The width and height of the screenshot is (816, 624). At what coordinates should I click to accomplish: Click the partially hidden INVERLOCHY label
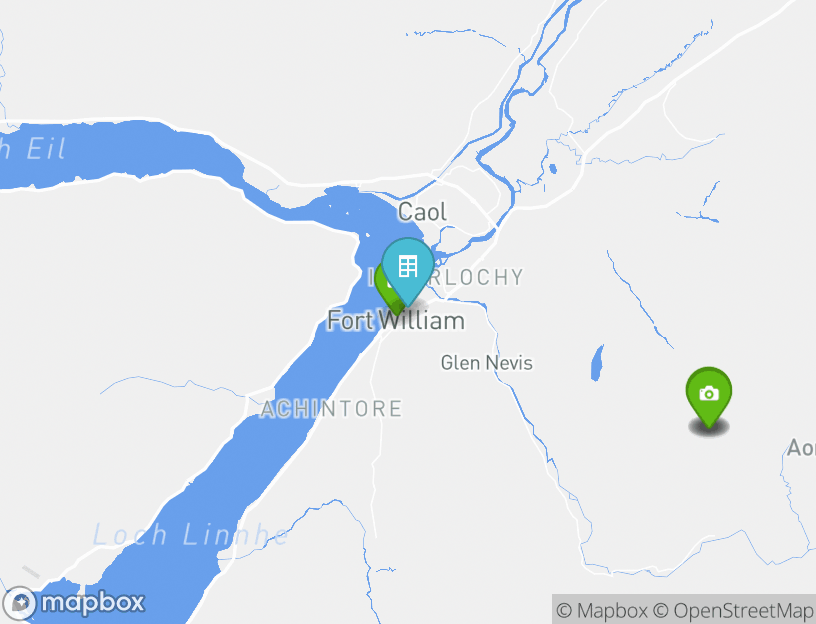(x=447, y=277)
